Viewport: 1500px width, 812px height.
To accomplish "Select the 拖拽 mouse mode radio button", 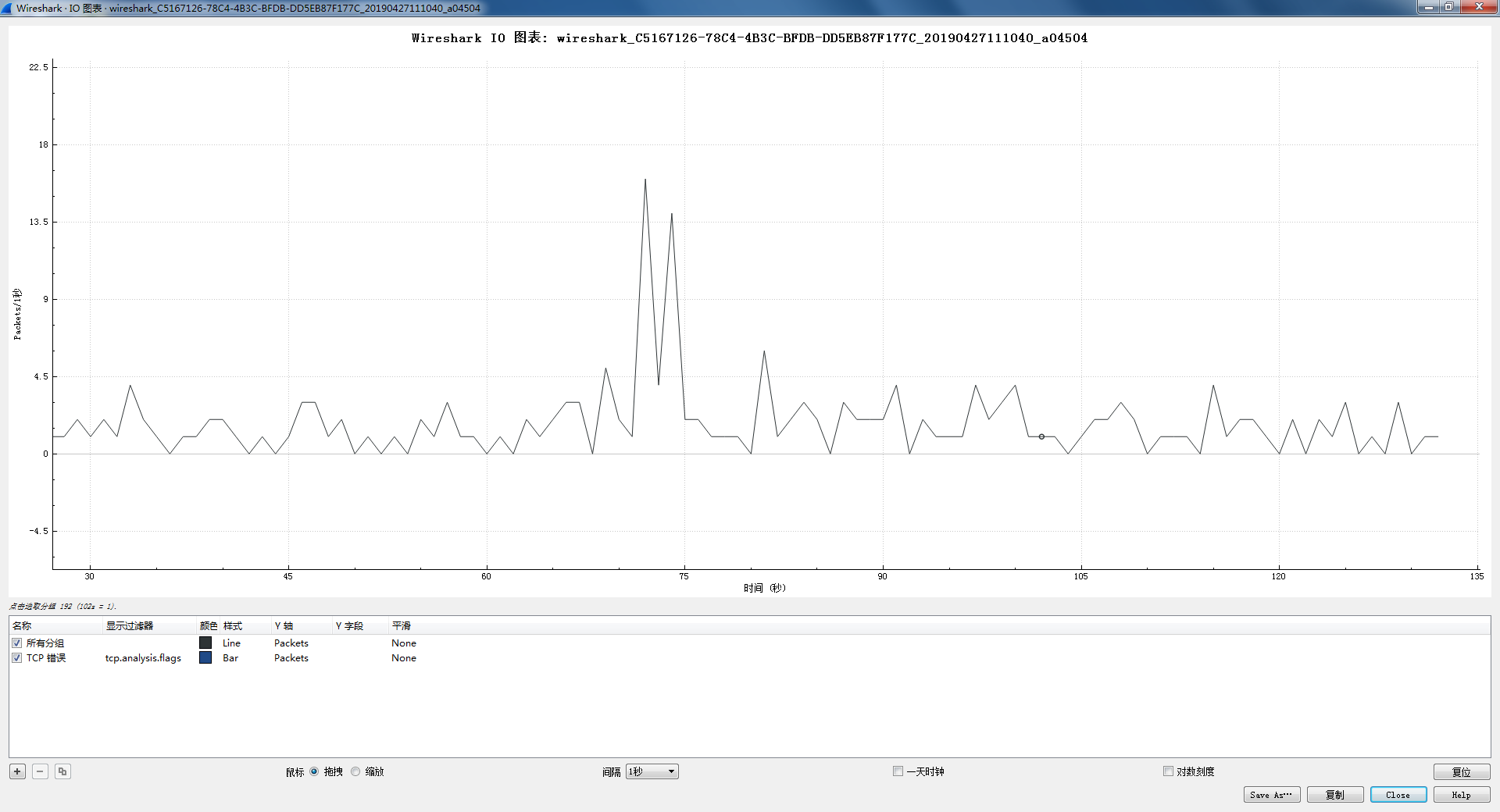I will (314, 771).
